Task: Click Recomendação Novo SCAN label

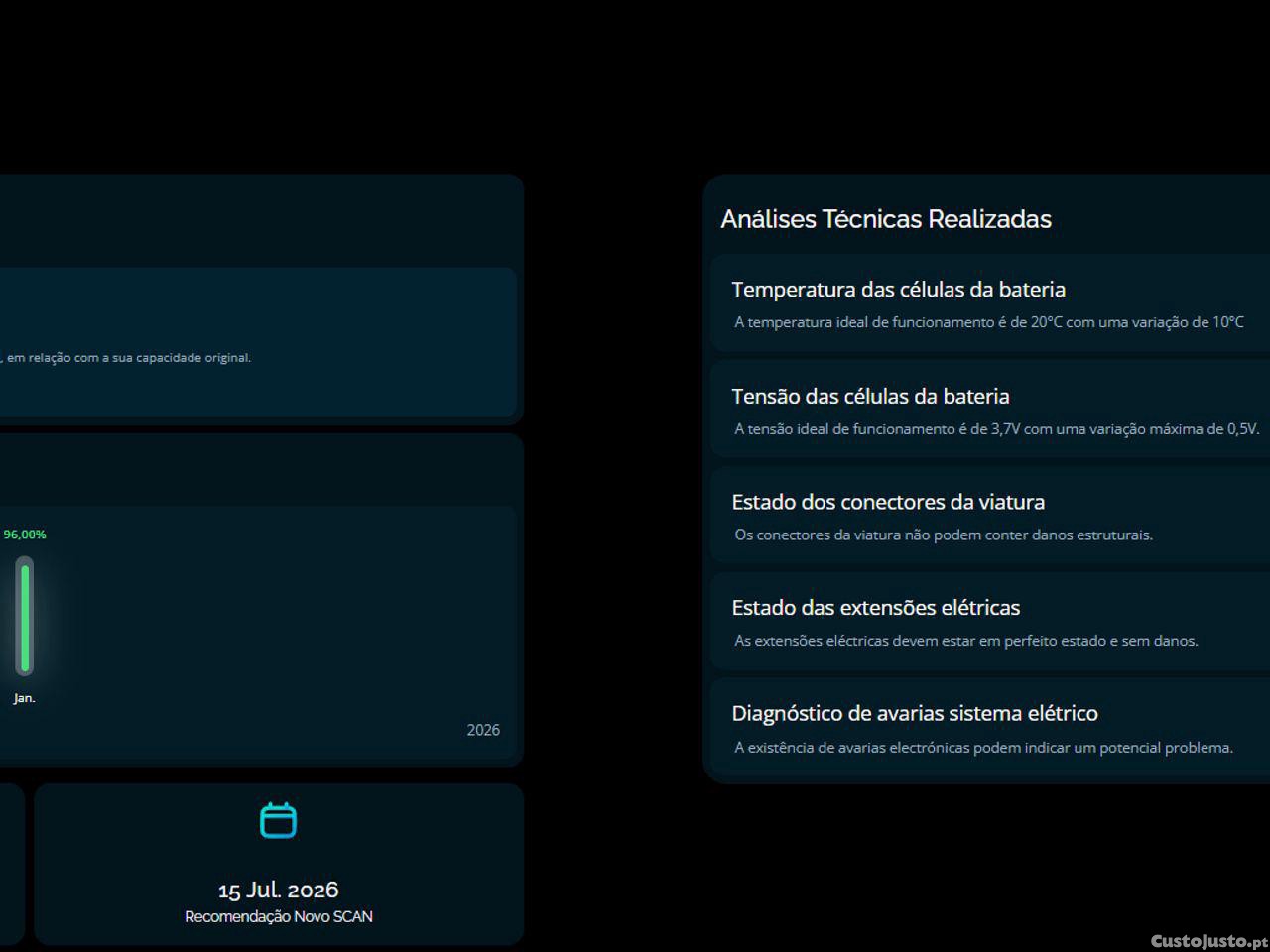Action: point(278,916)
